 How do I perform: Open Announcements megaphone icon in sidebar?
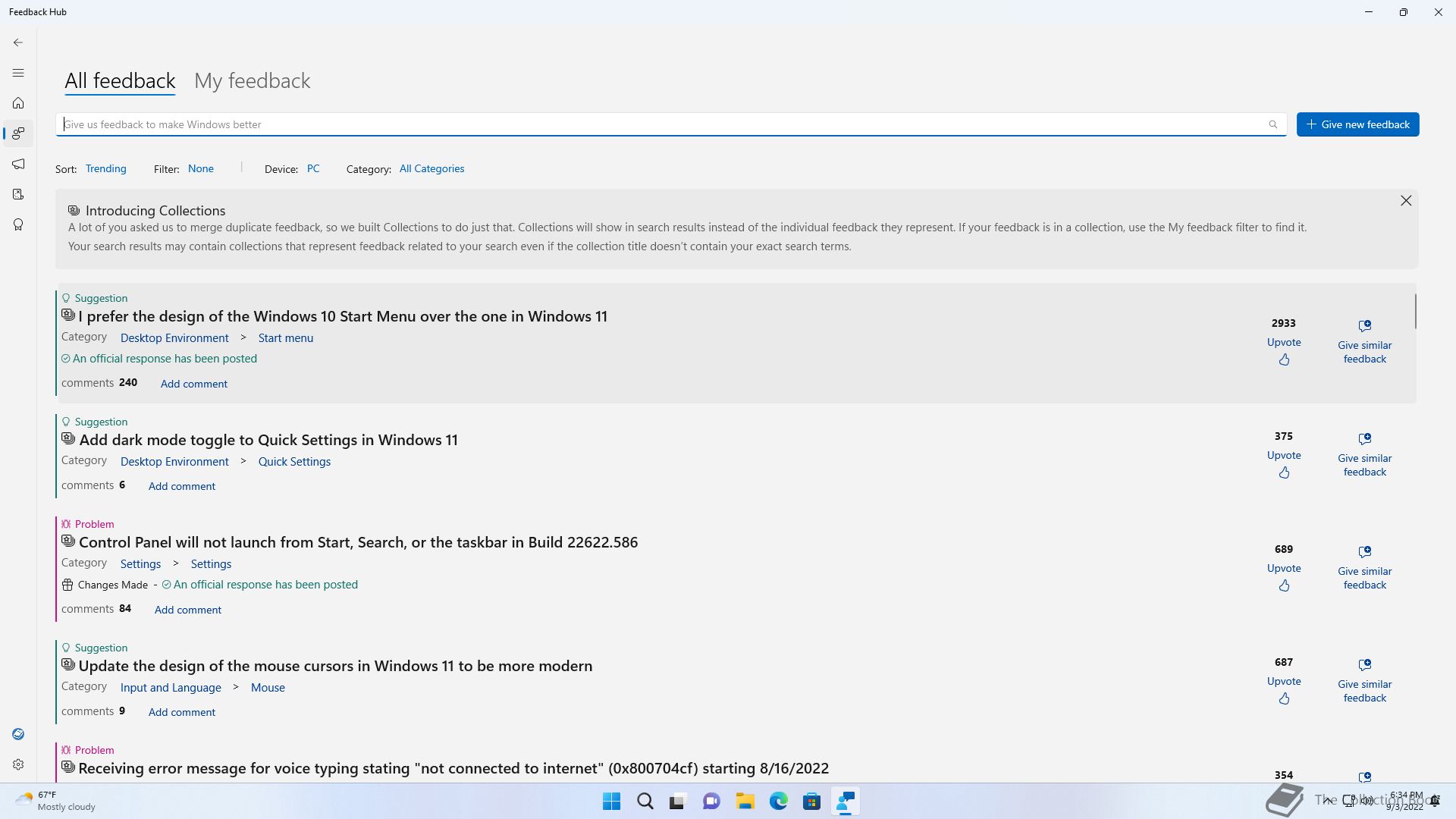tap(18, 164)
